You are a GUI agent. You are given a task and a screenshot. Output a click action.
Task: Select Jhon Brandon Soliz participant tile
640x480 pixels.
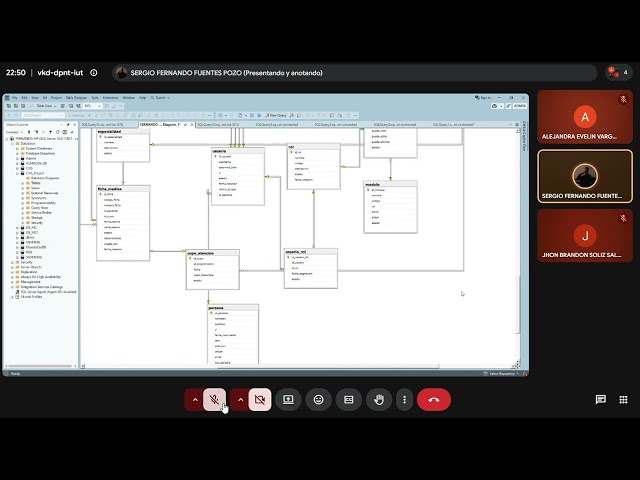click(585, 236)
